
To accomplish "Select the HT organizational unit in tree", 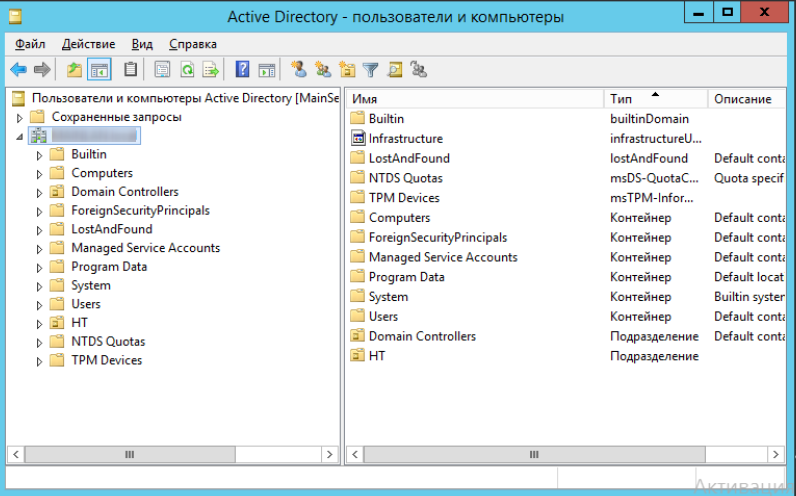I will [79, 323].
